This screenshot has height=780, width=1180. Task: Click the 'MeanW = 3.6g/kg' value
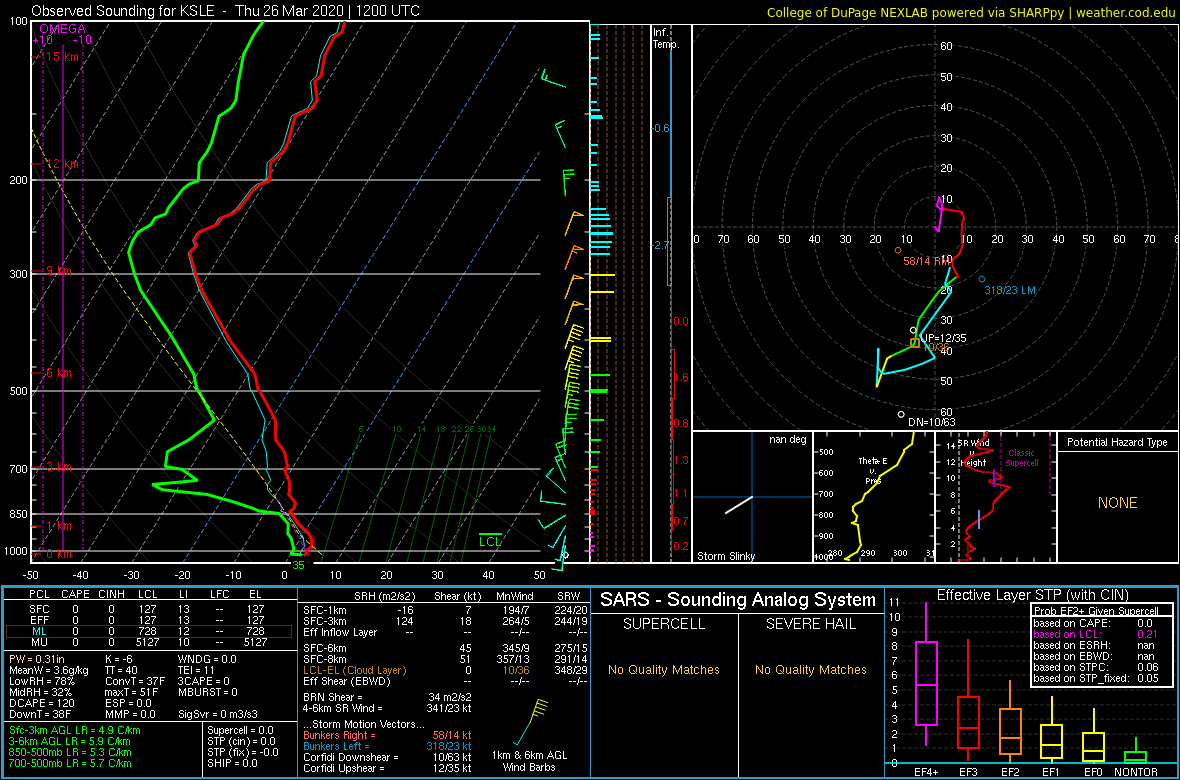[x=50, y=669]
